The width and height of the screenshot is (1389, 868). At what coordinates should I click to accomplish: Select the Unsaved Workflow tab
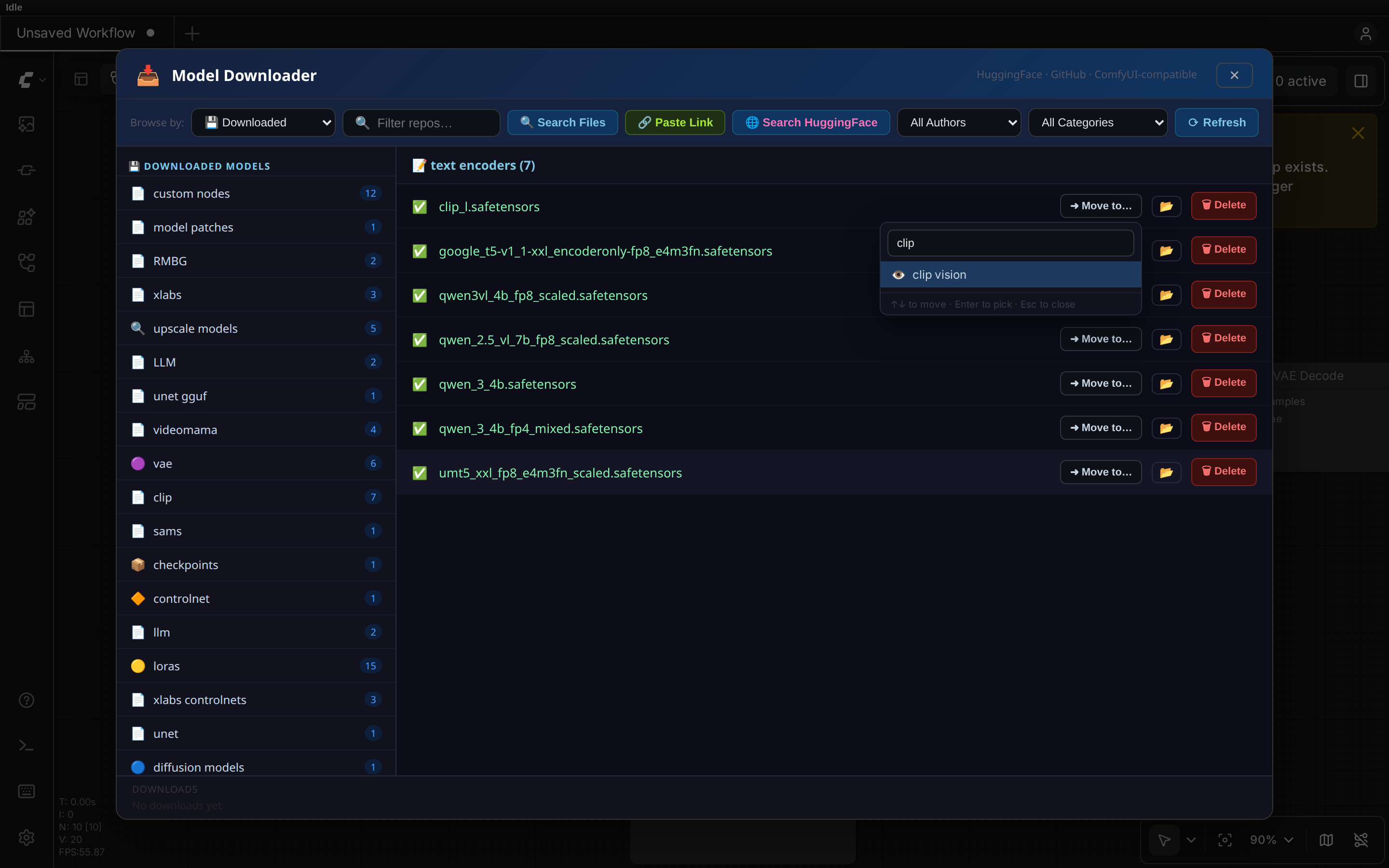(x=86, y=33)
